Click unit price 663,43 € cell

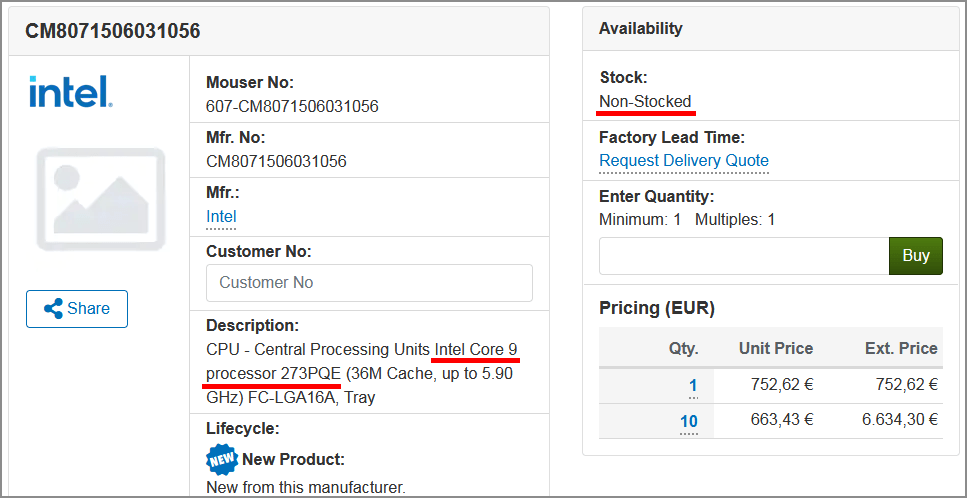point(782,420)
